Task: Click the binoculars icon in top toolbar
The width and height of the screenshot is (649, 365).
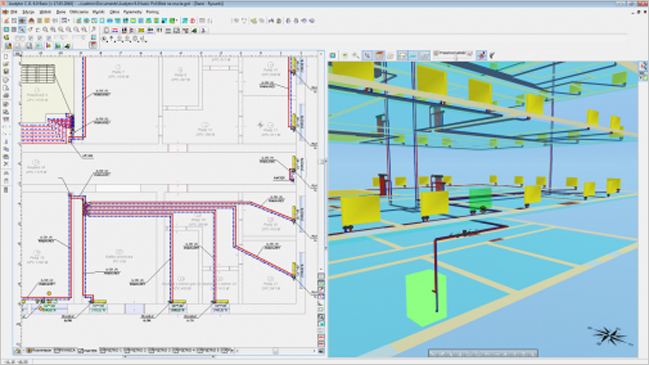Action: (x=271, y=21)
